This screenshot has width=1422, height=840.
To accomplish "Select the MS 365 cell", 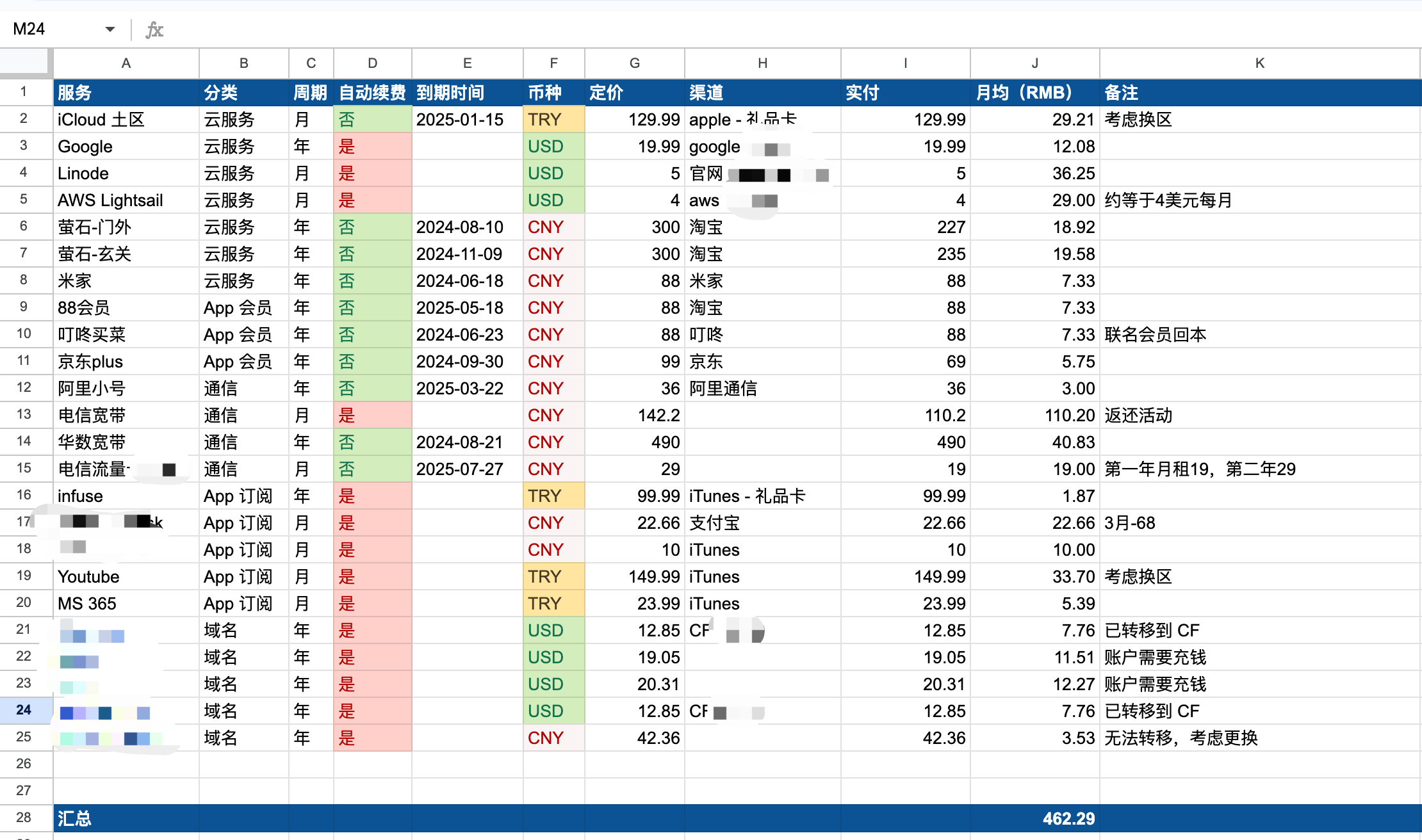I will [x=126, y=604].
